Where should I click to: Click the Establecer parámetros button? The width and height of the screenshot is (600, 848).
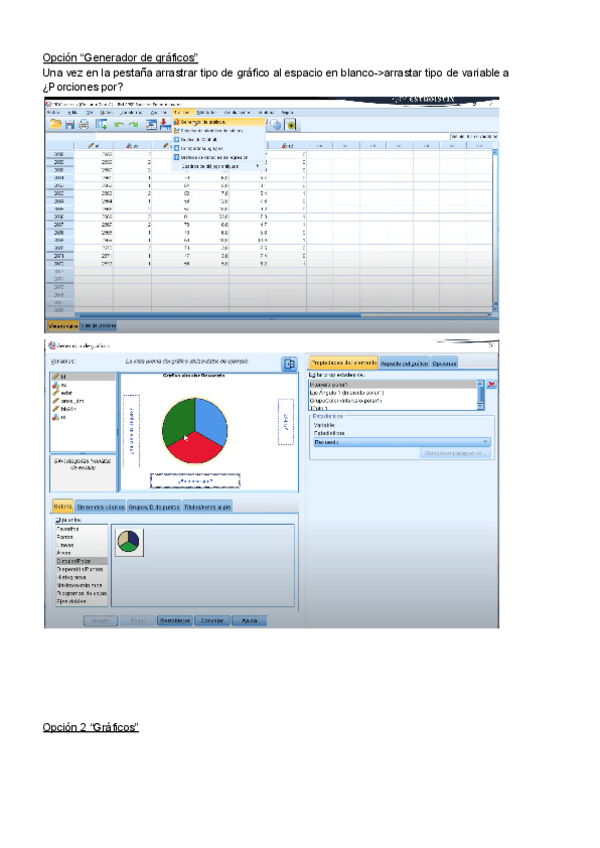tap(456, 453)
